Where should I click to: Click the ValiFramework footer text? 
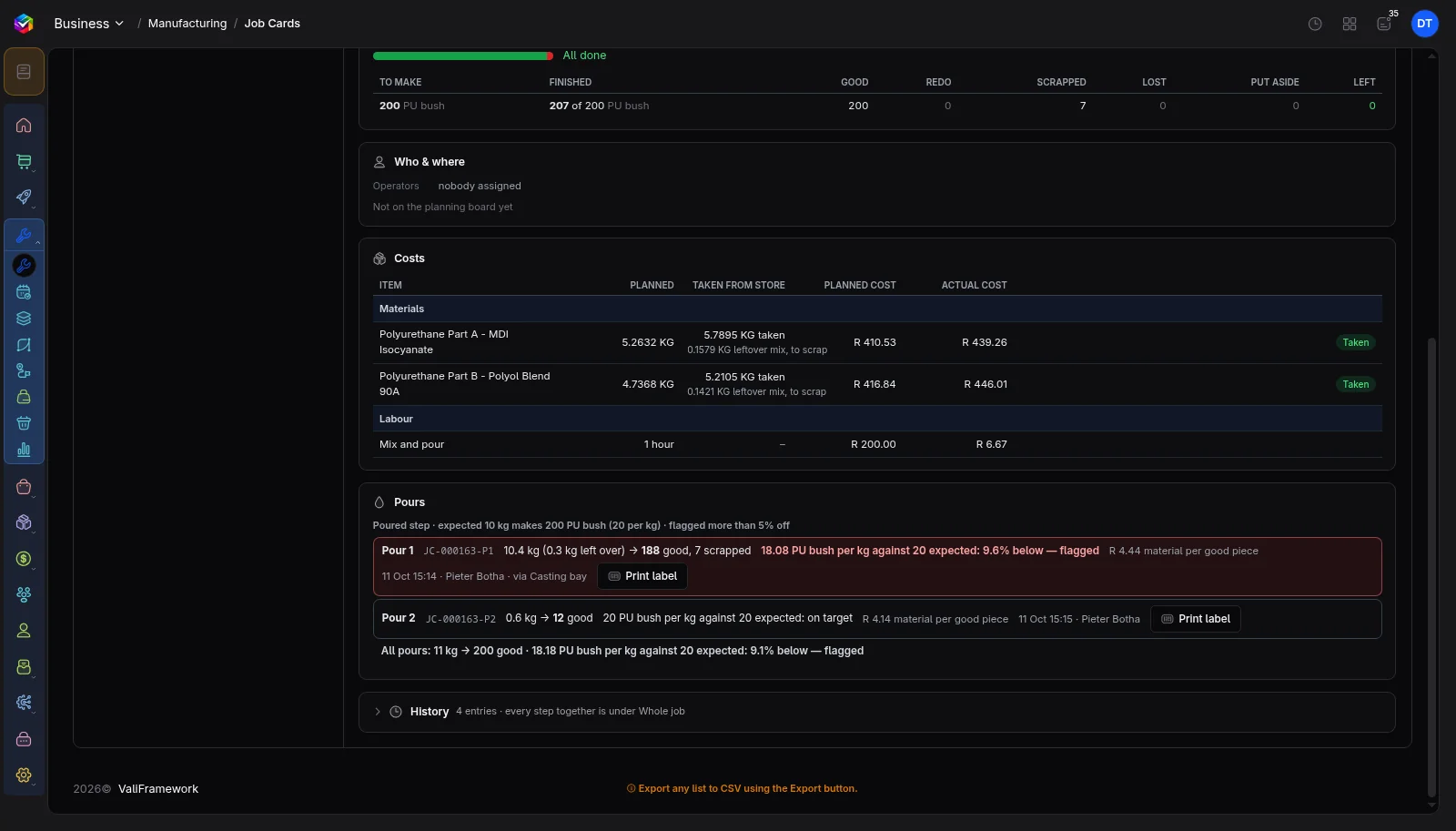click(158, 789)
